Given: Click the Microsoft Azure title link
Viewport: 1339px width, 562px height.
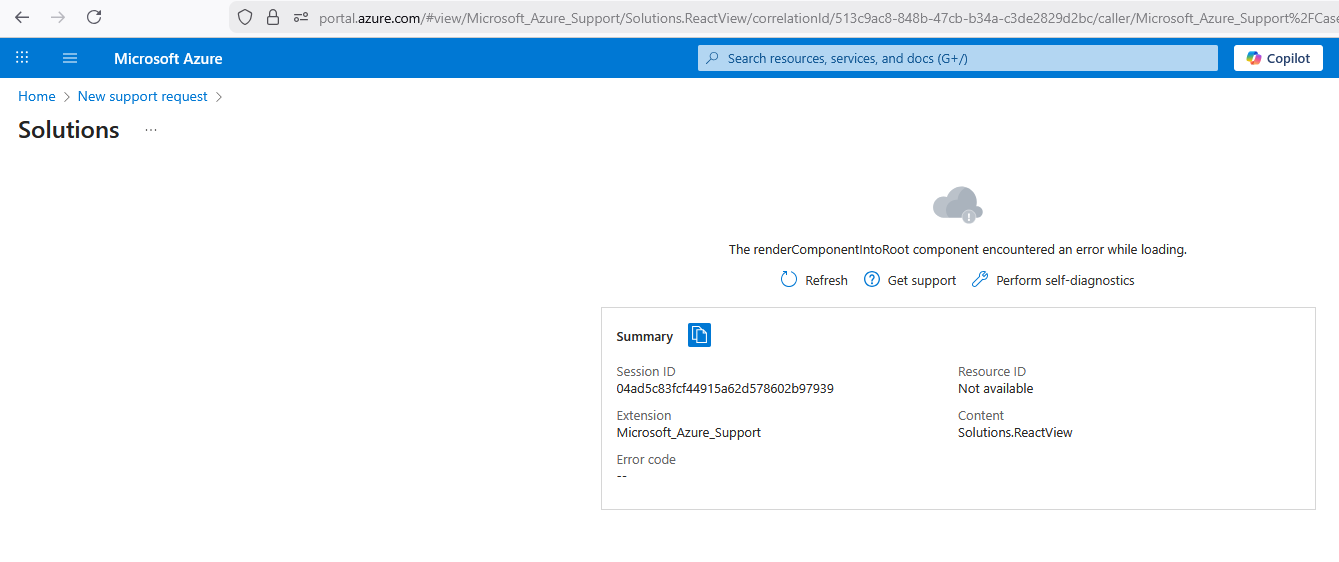Looking at the screenshot, I should [x=168, y=58].
